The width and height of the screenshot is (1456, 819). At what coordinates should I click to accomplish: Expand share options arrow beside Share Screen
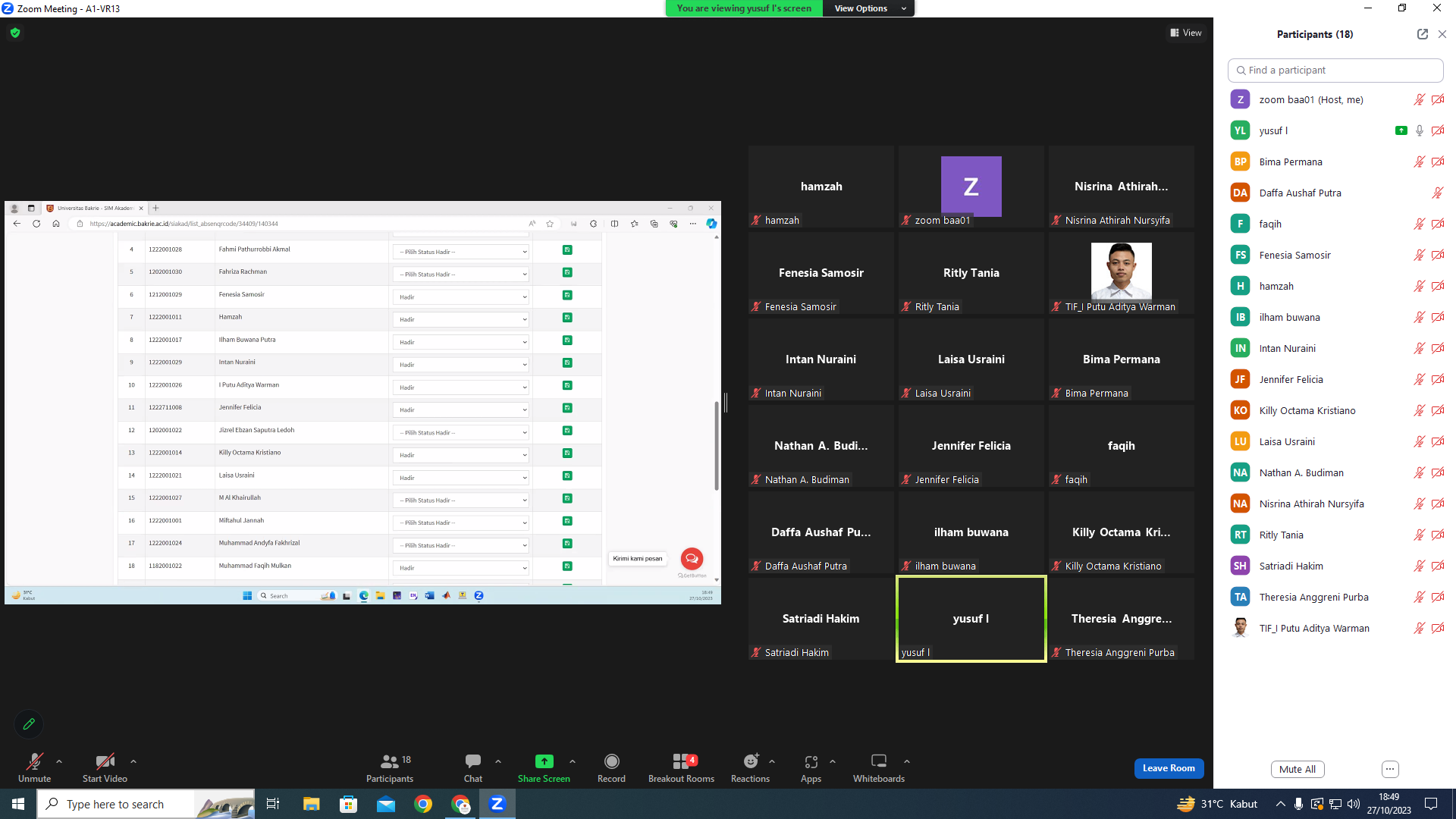tap(573, 761)
